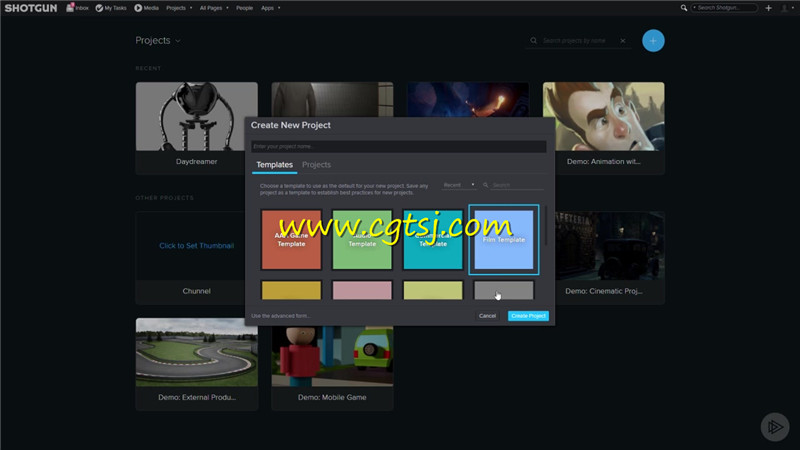The height and width of the screenshot is (450, 800).
Task: Expand the Projects page title chevron
Action: tap(178, 41)
